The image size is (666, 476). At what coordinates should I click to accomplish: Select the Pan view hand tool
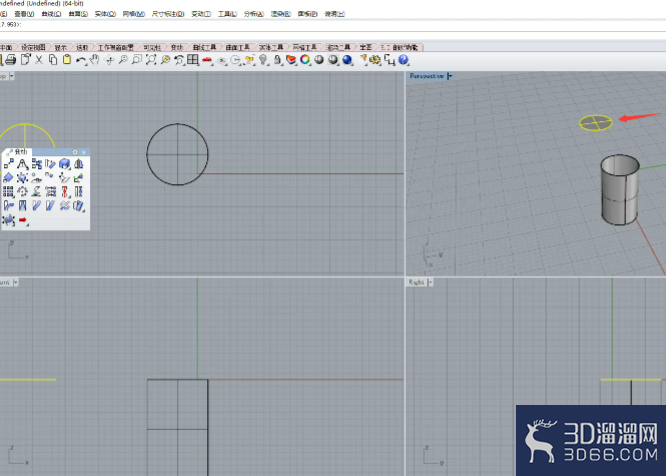[x=94, y=60]
